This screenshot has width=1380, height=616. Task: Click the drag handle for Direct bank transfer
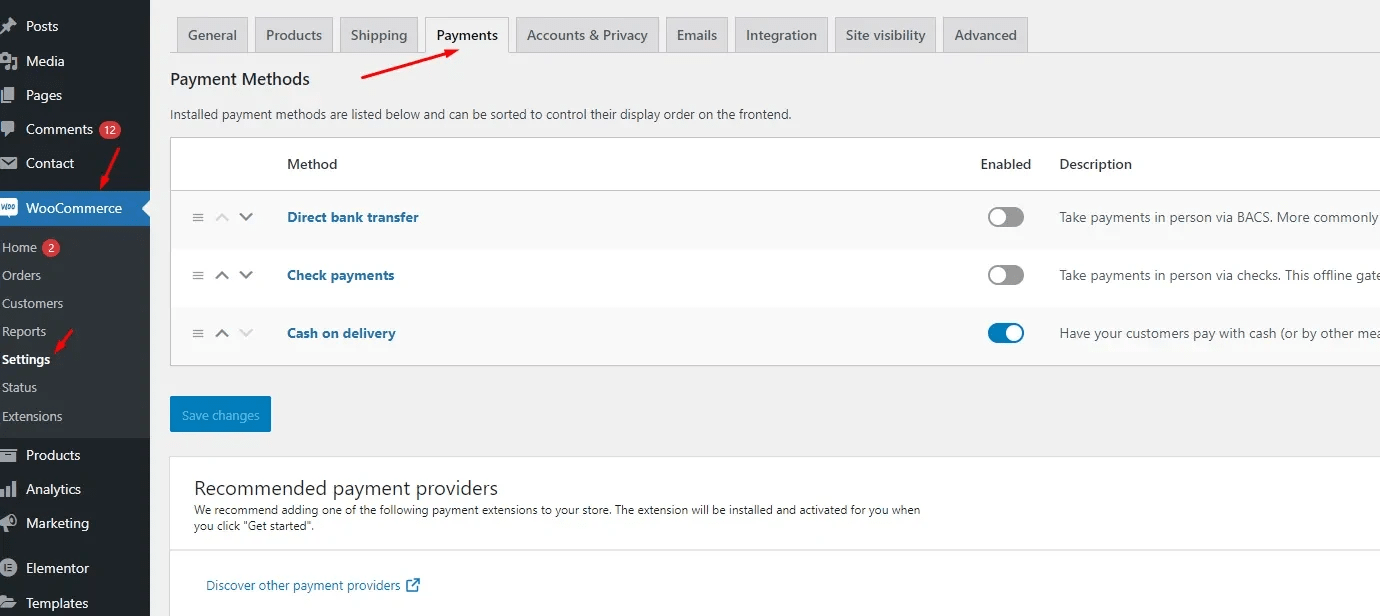point(198,217)
